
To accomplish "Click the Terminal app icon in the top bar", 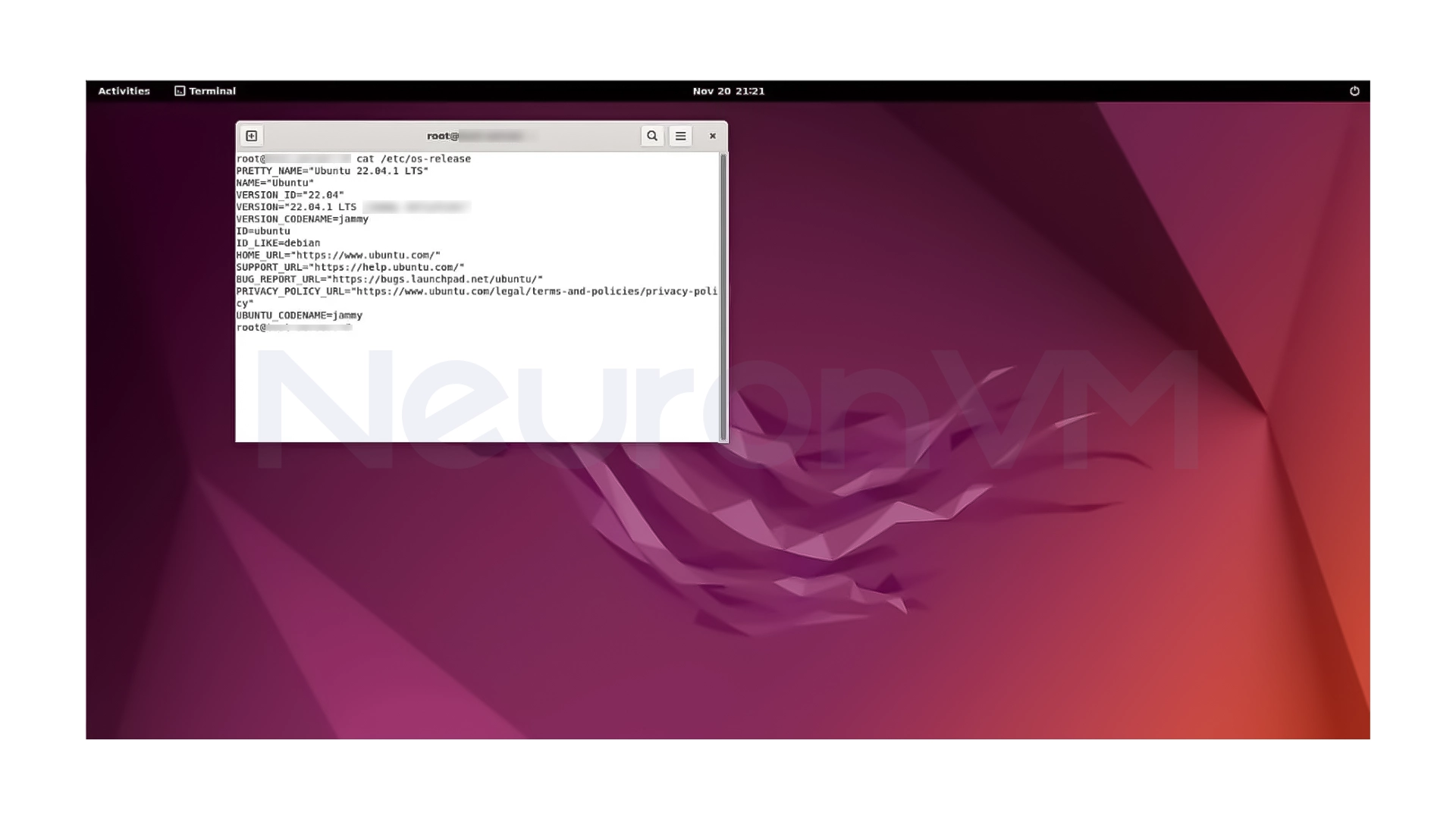I will pyautogui.click(x=180, y=90).
